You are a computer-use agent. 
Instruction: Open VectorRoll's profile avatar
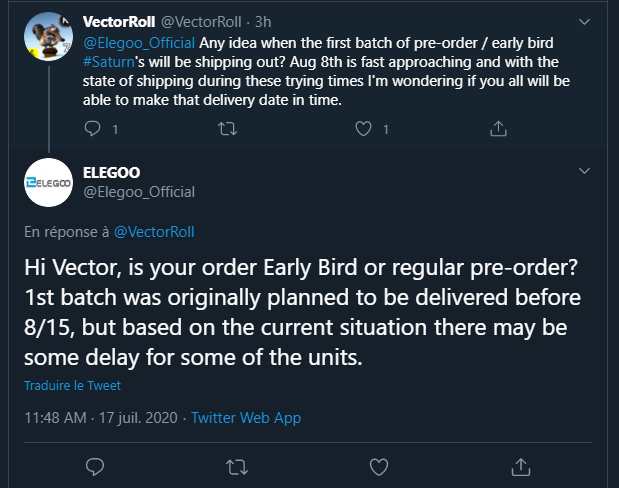[48, 38]
